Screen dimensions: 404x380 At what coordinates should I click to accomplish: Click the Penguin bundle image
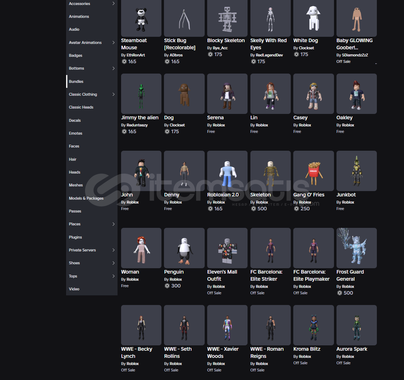coord(184,248)
